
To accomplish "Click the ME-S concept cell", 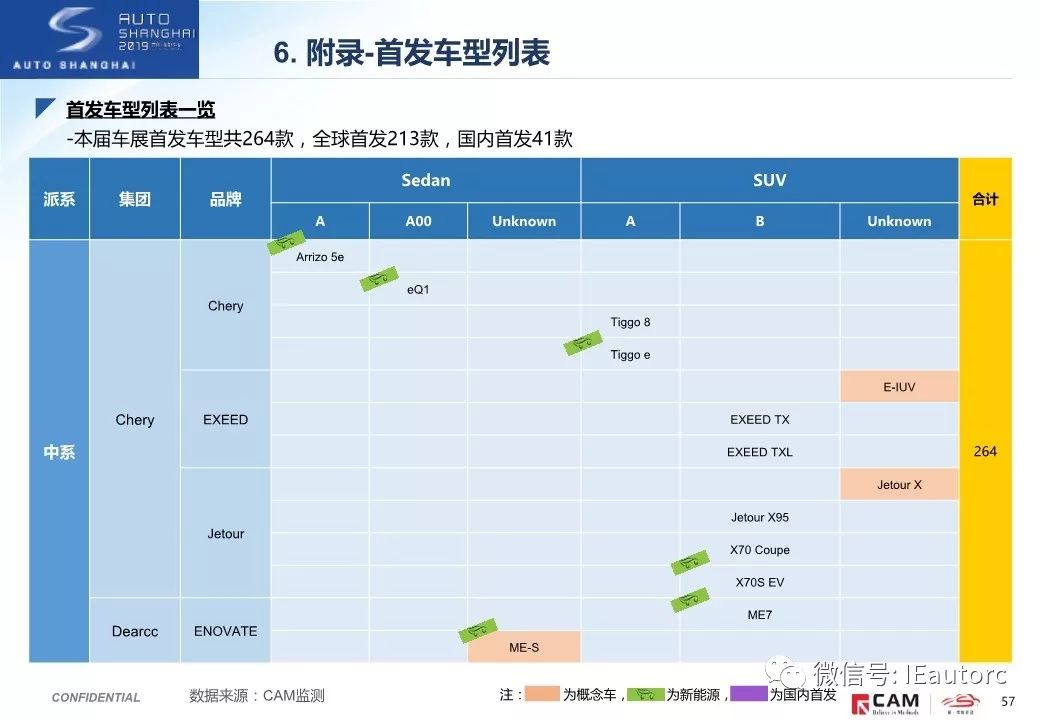I will (524, 647).
